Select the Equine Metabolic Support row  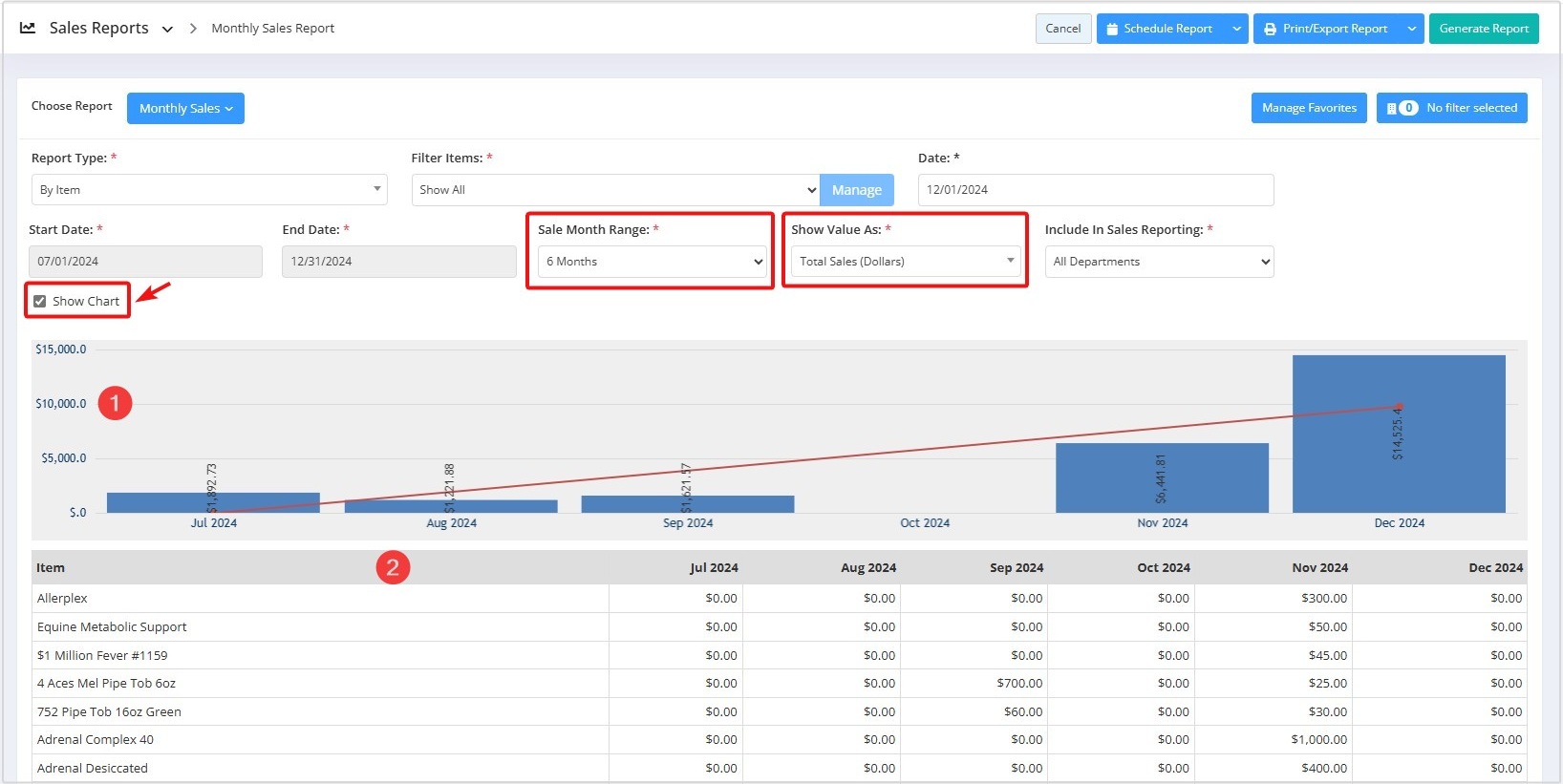tap(780, 627)
